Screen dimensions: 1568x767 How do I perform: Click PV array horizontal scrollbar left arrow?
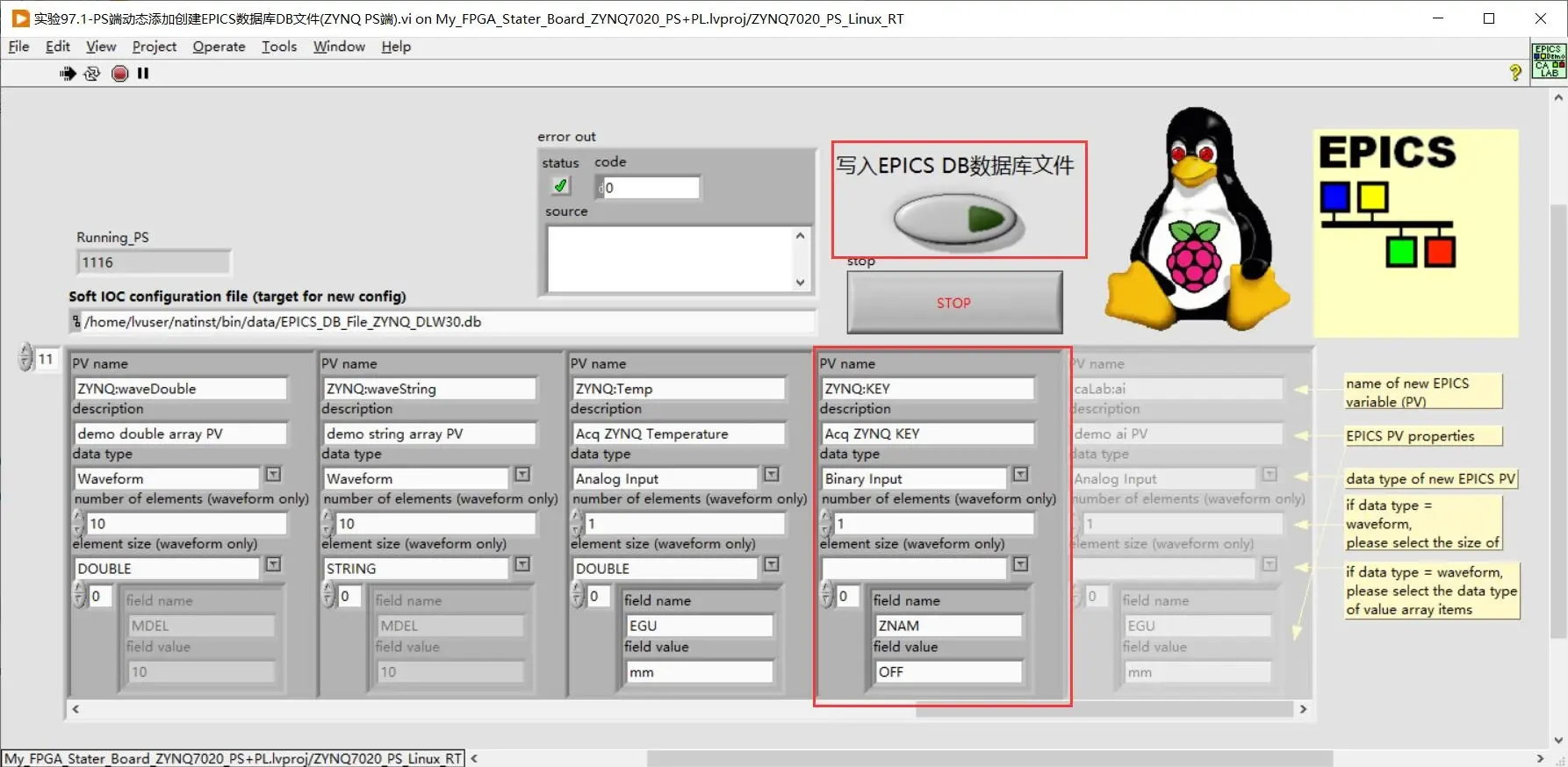(76, 709)
